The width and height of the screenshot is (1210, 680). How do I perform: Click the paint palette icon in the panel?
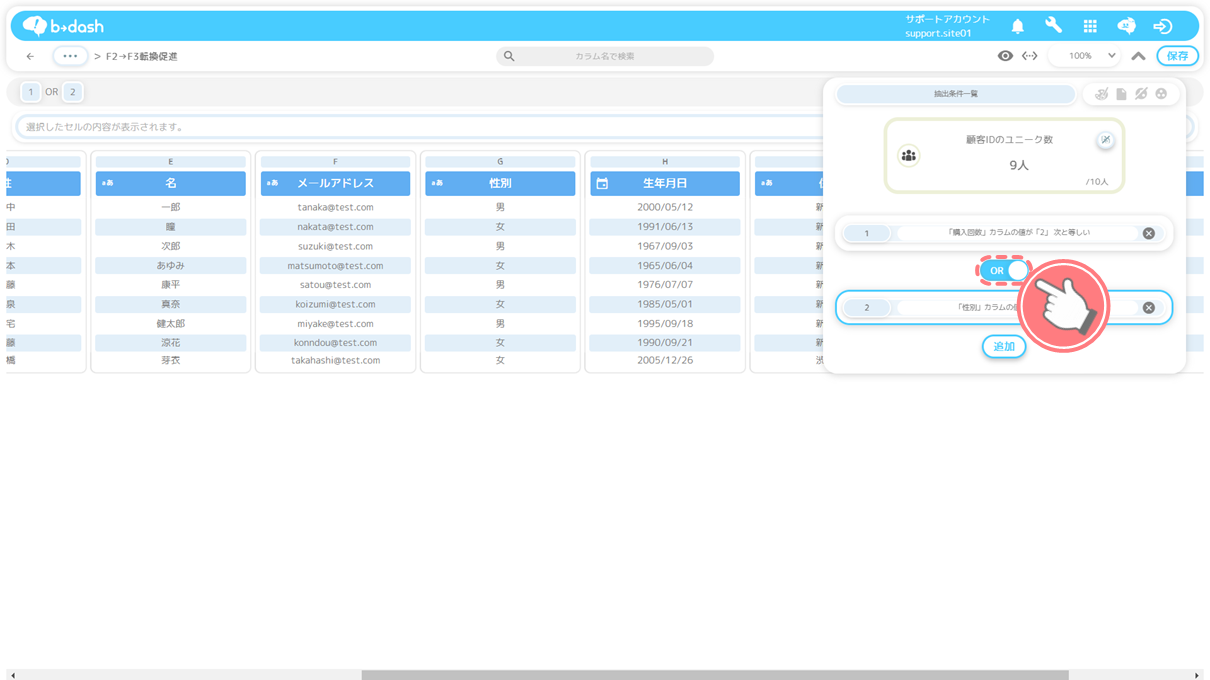click(1101, 94)
